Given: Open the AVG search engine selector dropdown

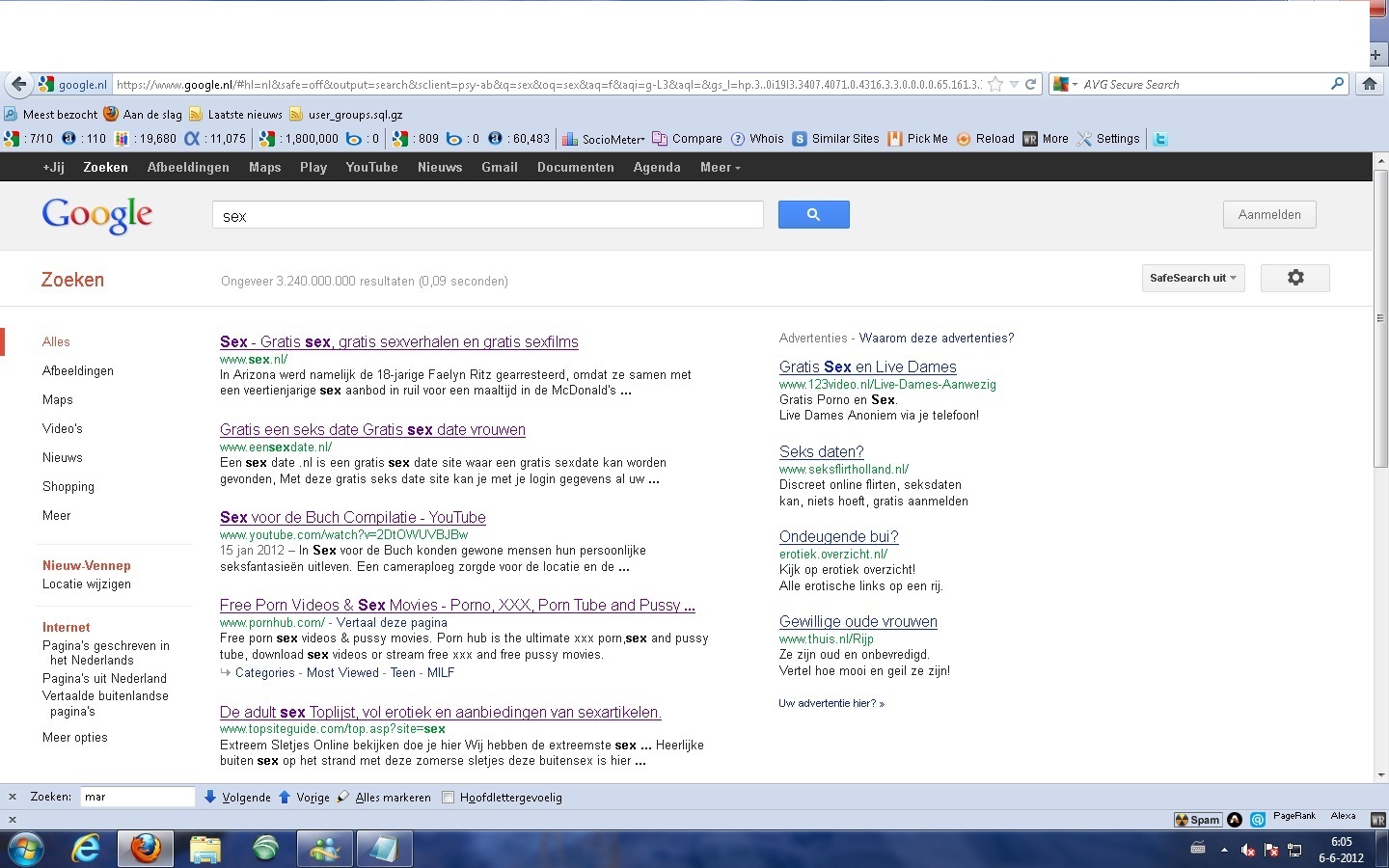Looking at the screenshot, I should pyautogui.click(x=1066, y=84).
